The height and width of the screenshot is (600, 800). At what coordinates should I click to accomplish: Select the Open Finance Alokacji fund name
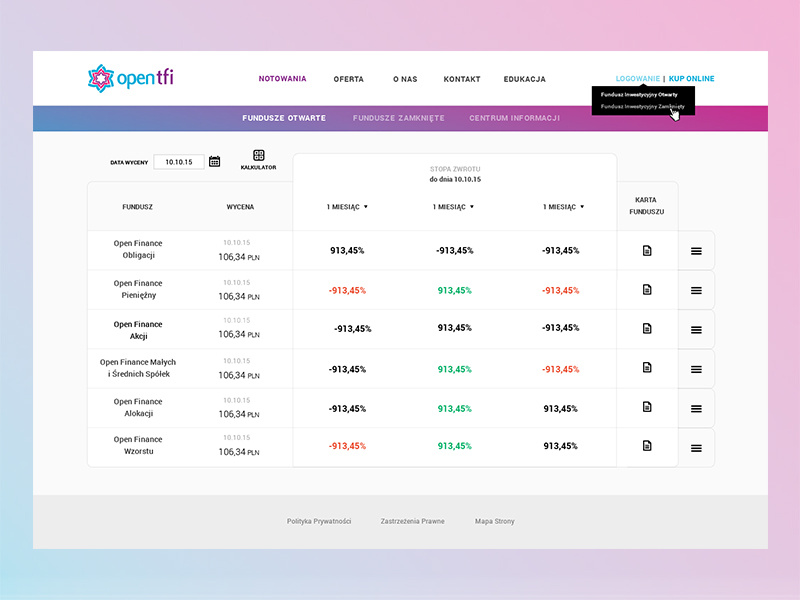pos(138,407)
